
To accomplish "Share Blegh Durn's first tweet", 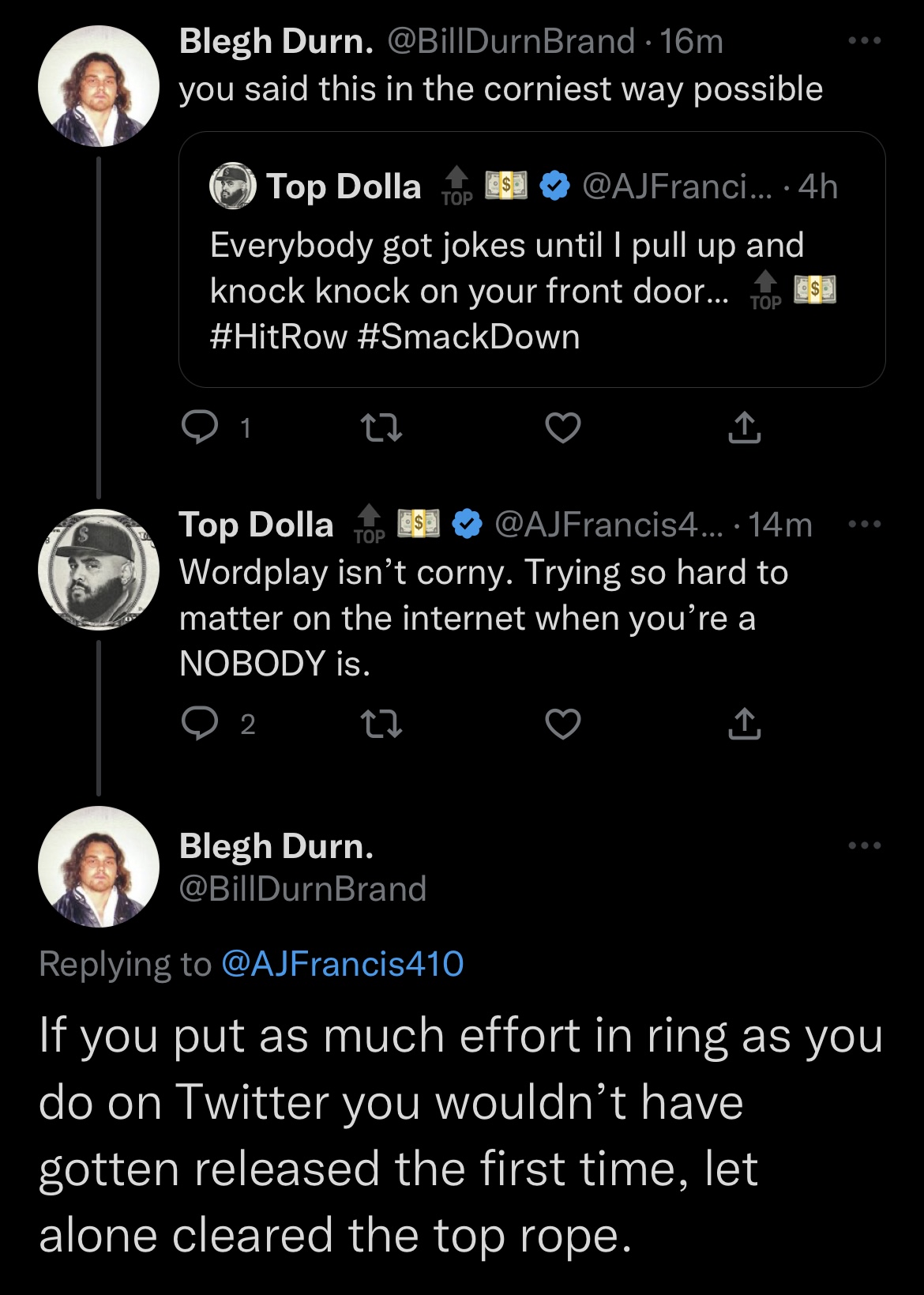I will (744, 427).
